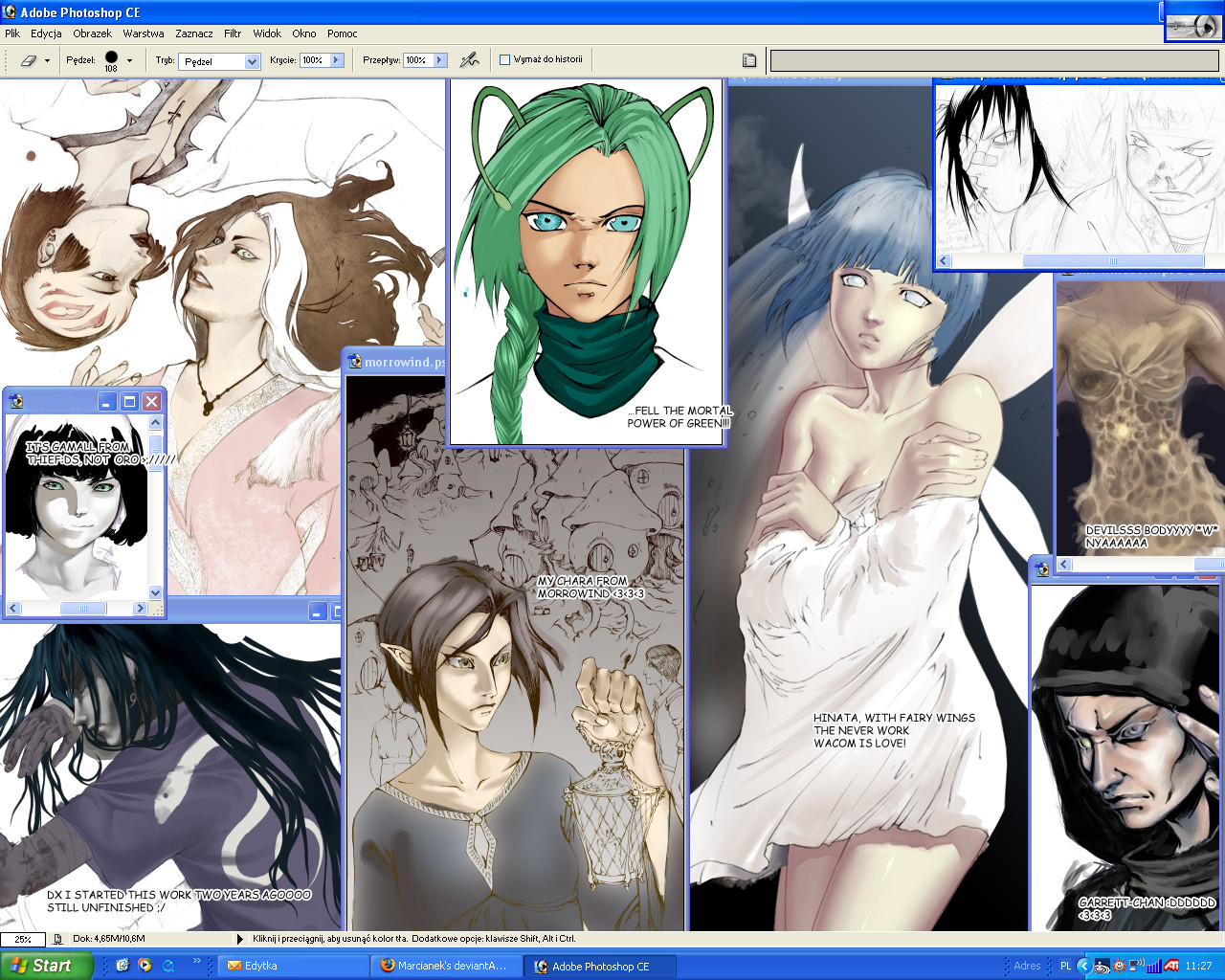Screen dimensions: 1225x980
Task: Expand the quick launch chevron
Action: [196, 961]
